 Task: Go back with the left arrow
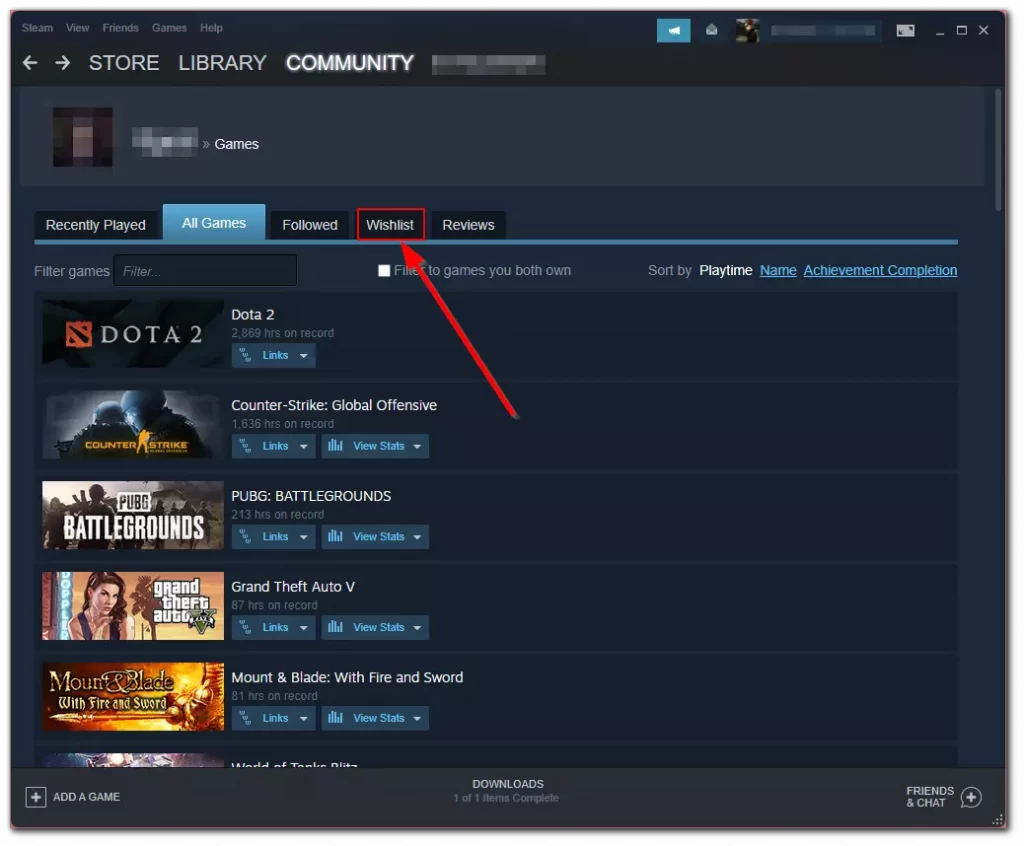tap(30, 63)
